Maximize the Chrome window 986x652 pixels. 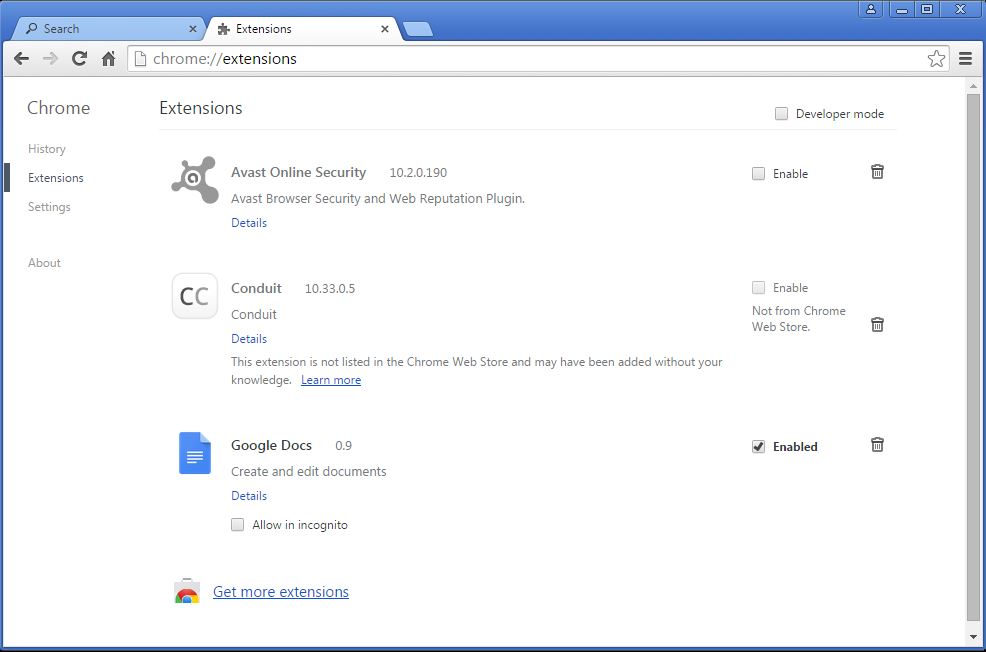pos(927,9)
